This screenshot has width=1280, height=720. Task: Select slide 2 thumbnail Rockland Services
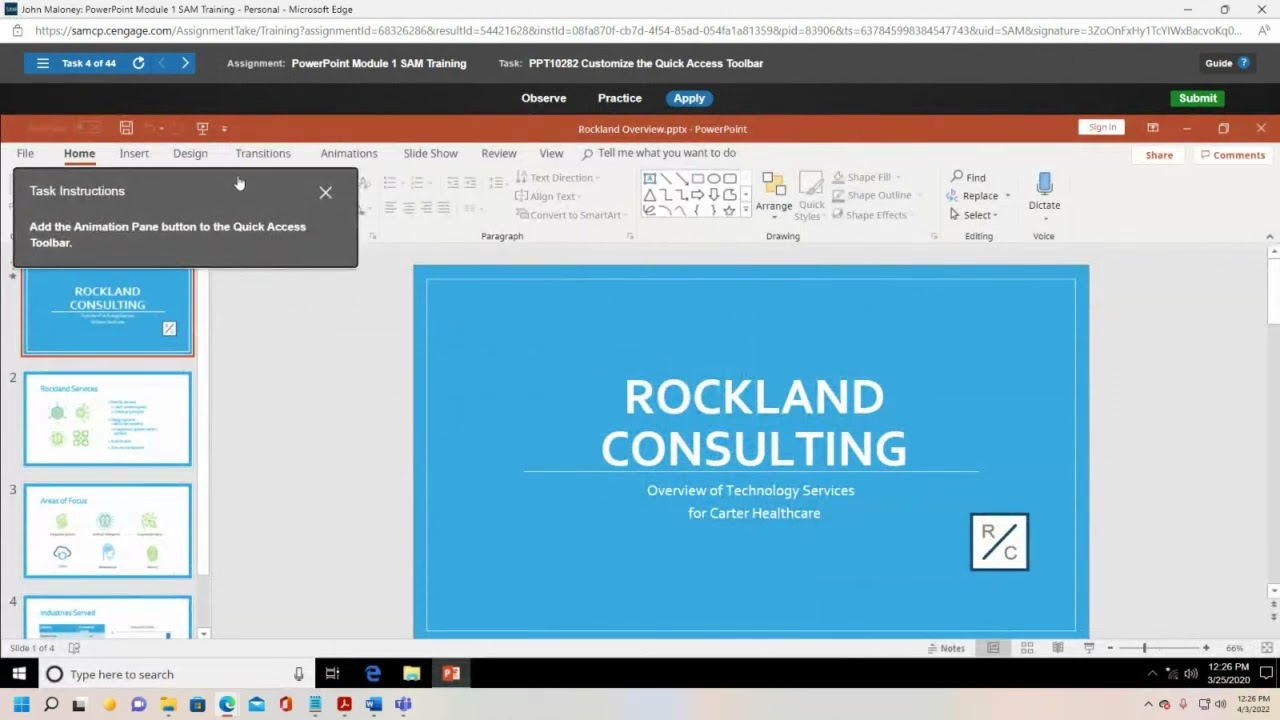108,419
